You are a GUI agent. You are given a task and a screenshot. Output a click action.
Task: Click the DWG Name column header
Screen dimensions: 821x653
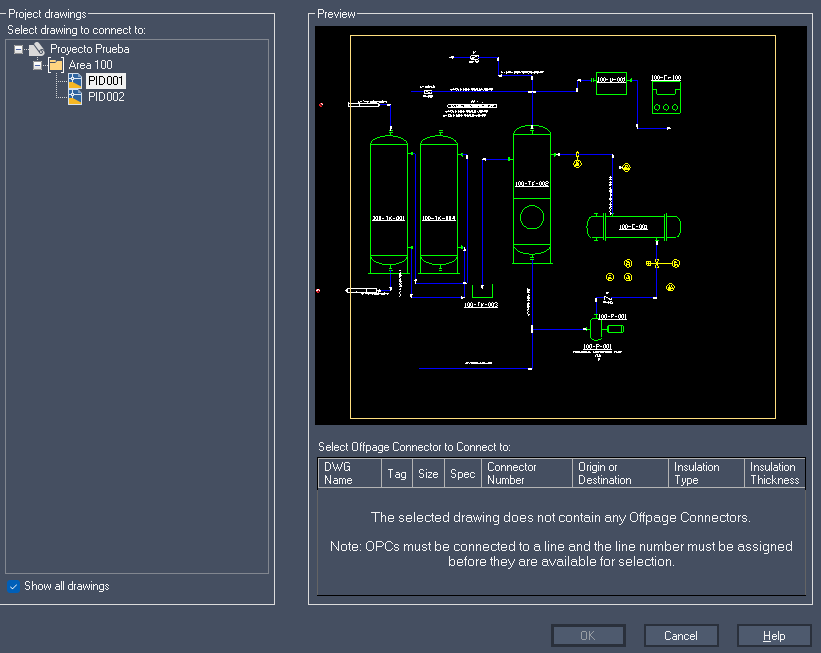click(x=349, y=473)
